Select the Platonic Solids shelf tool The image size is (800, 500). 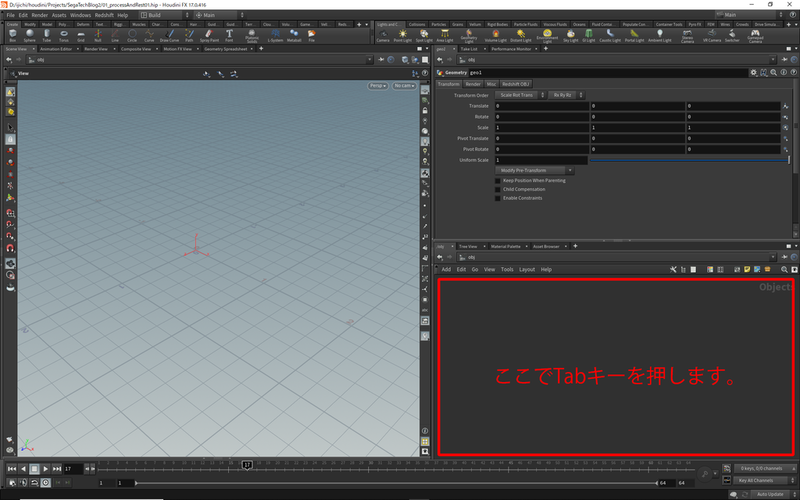pyautogui.click(x=252, y=36)
